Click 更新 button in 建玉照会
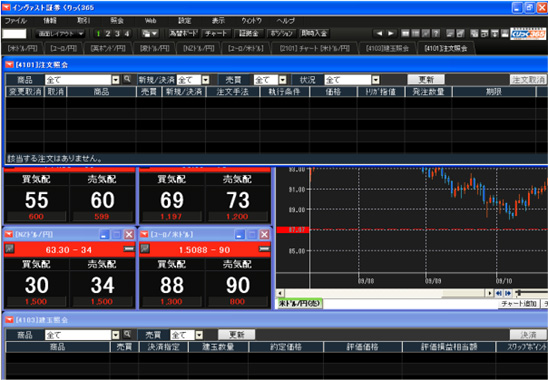Image resolution: width=548 pixels, height=380 pixels. pyautogui.click(x=237, y=335)
